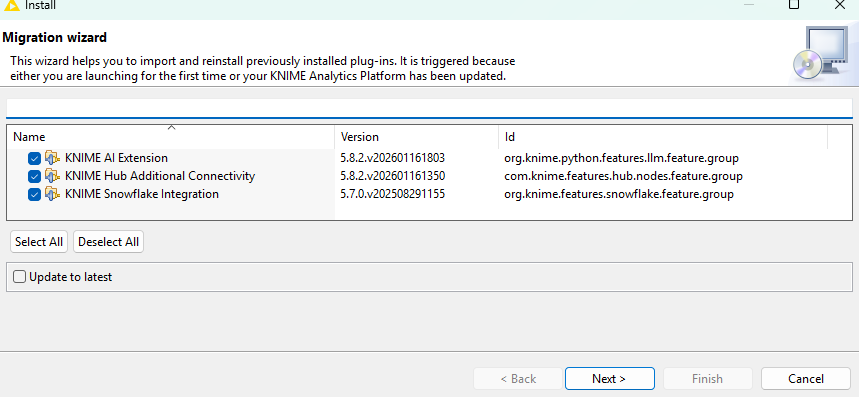Viewport: 859px width, 397px height.
Task: Uncheck KNIME Snowflake Integration checkbox
Action: coord(35,194)
